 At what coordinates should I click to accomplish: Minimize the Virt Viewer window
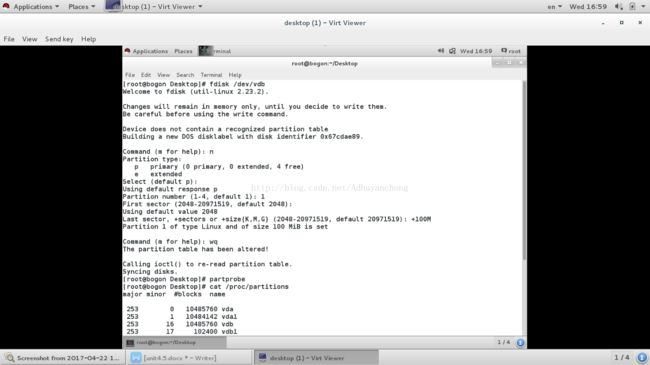pyautogui.click(x=603, y=23)
